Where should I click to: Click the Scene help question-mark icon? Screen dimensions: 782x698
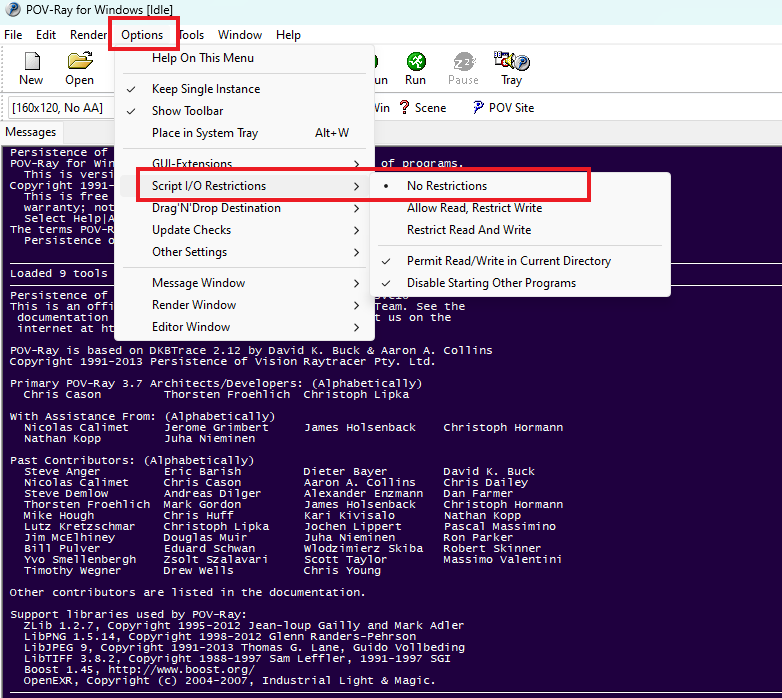(404, 107)
